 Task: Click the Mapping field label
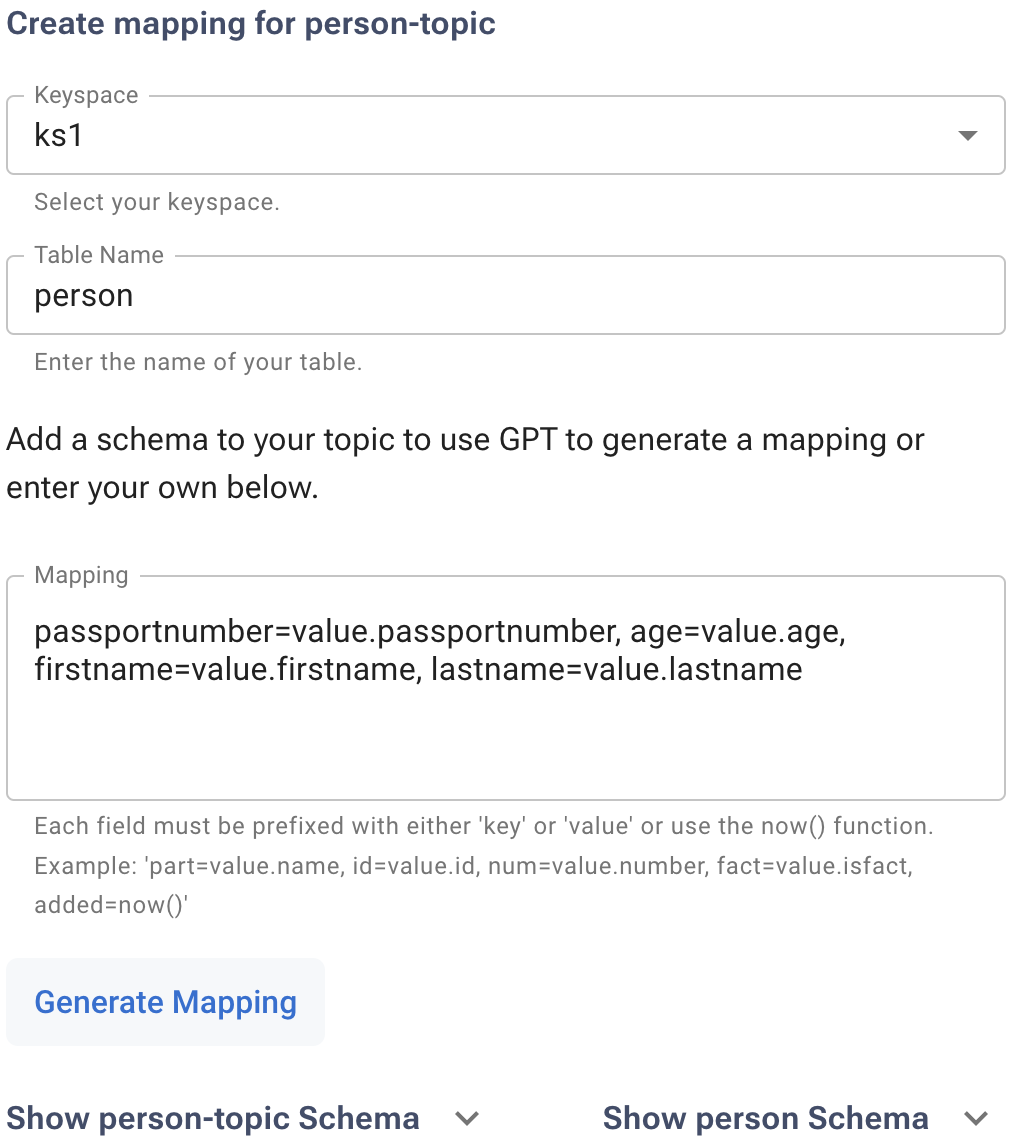[81, 575]
